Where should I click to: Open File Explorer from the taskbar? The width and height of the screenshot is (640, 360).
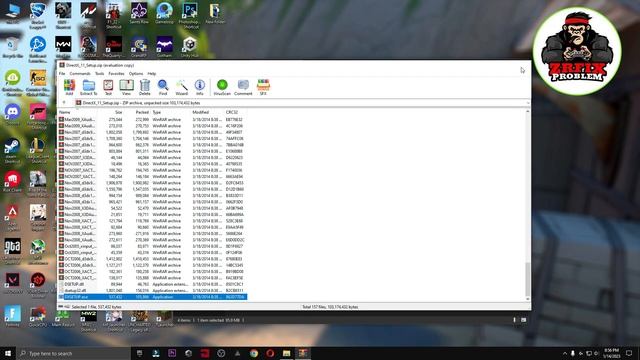[x=287, y=353]
